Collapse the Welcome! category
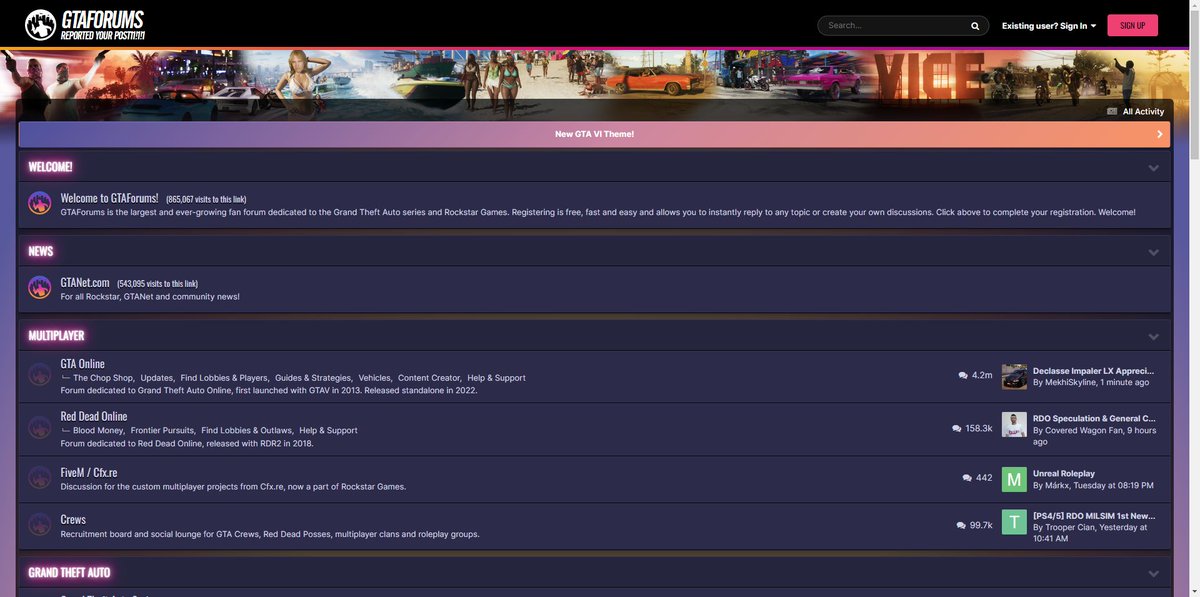This screenshot has height=597, width=1200. (x=1153, y=167)
